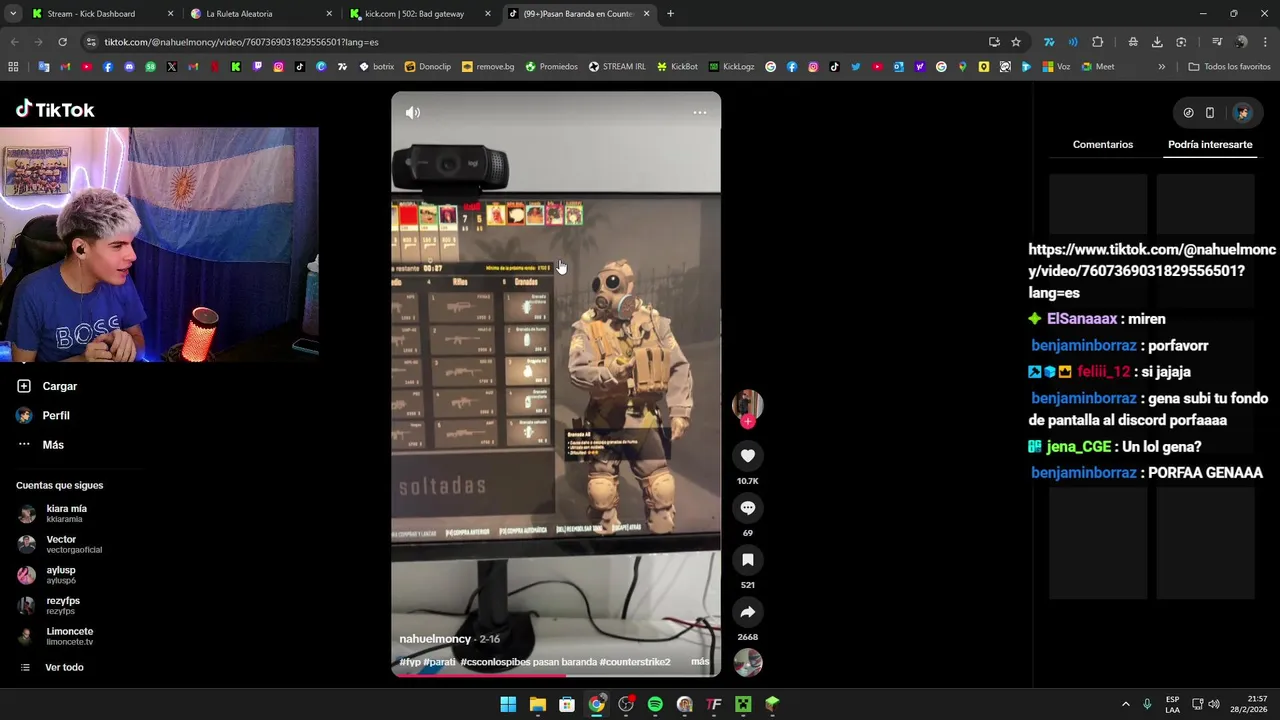Open the nahuelmoncy username on the video
The height and width of the screenshot is (720, 1280).
(435, 639)
